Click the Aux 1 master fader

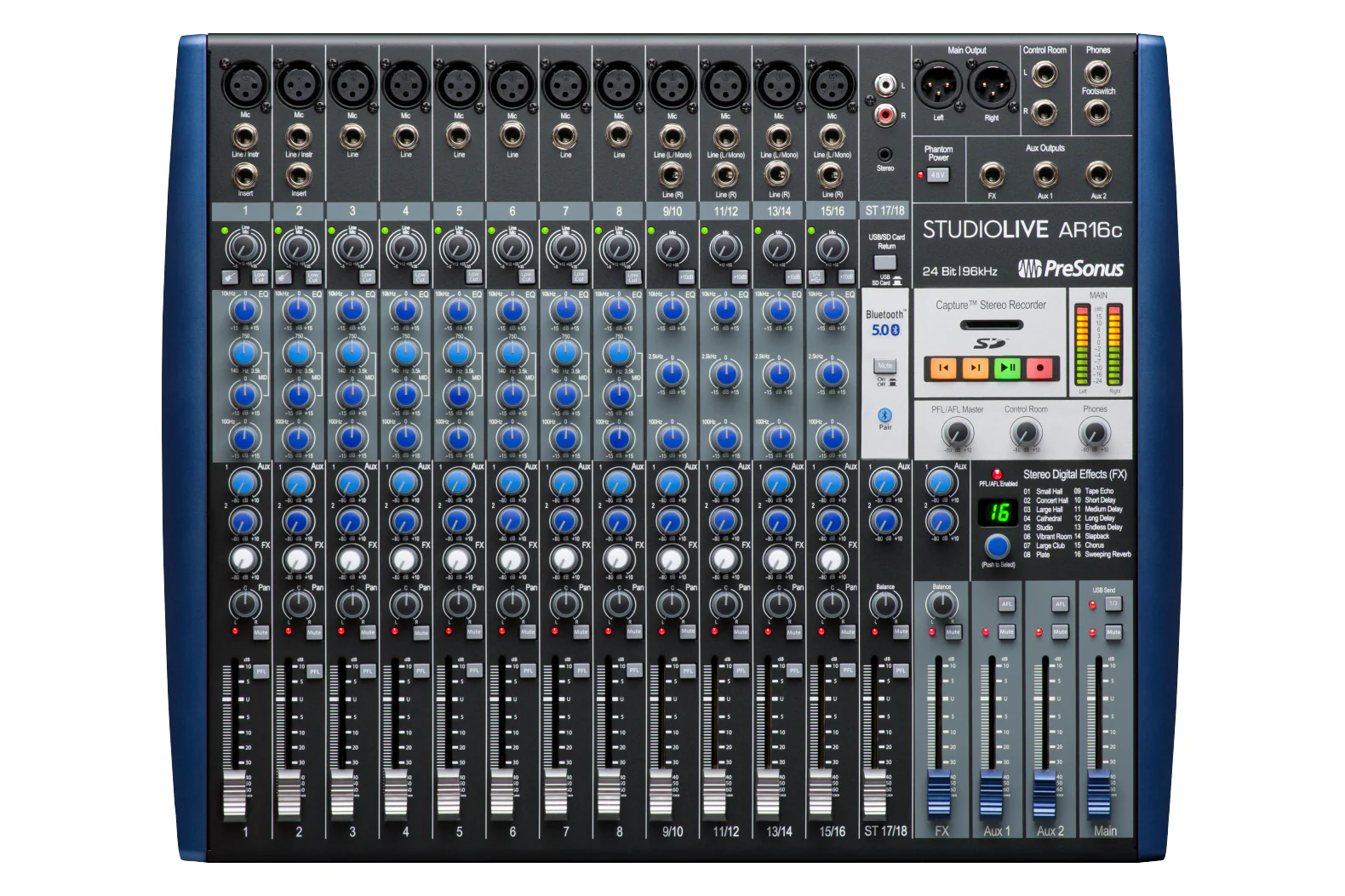992,793
